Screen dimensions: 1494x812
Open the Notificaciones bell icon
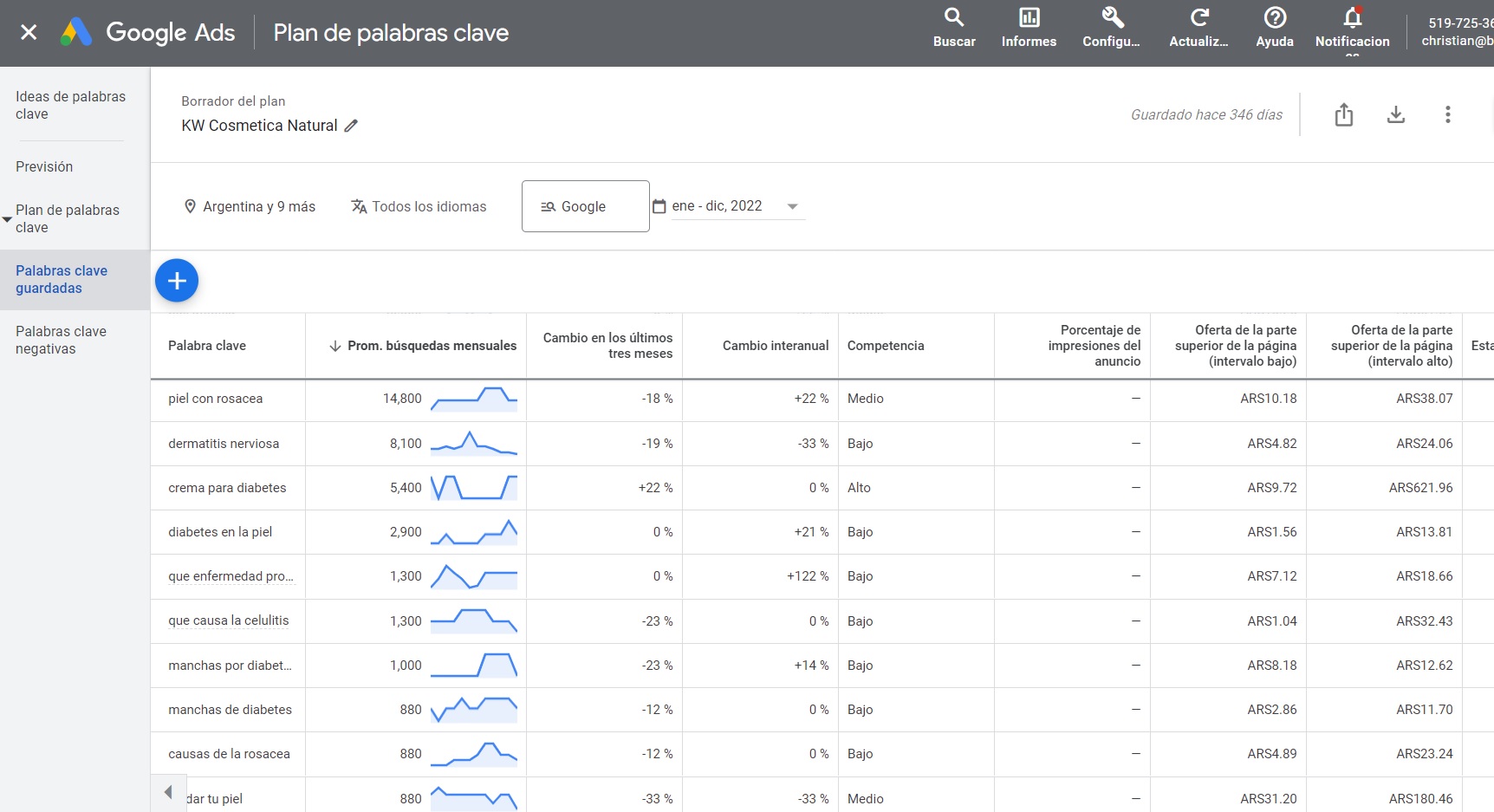click(x=1352, y=19)
